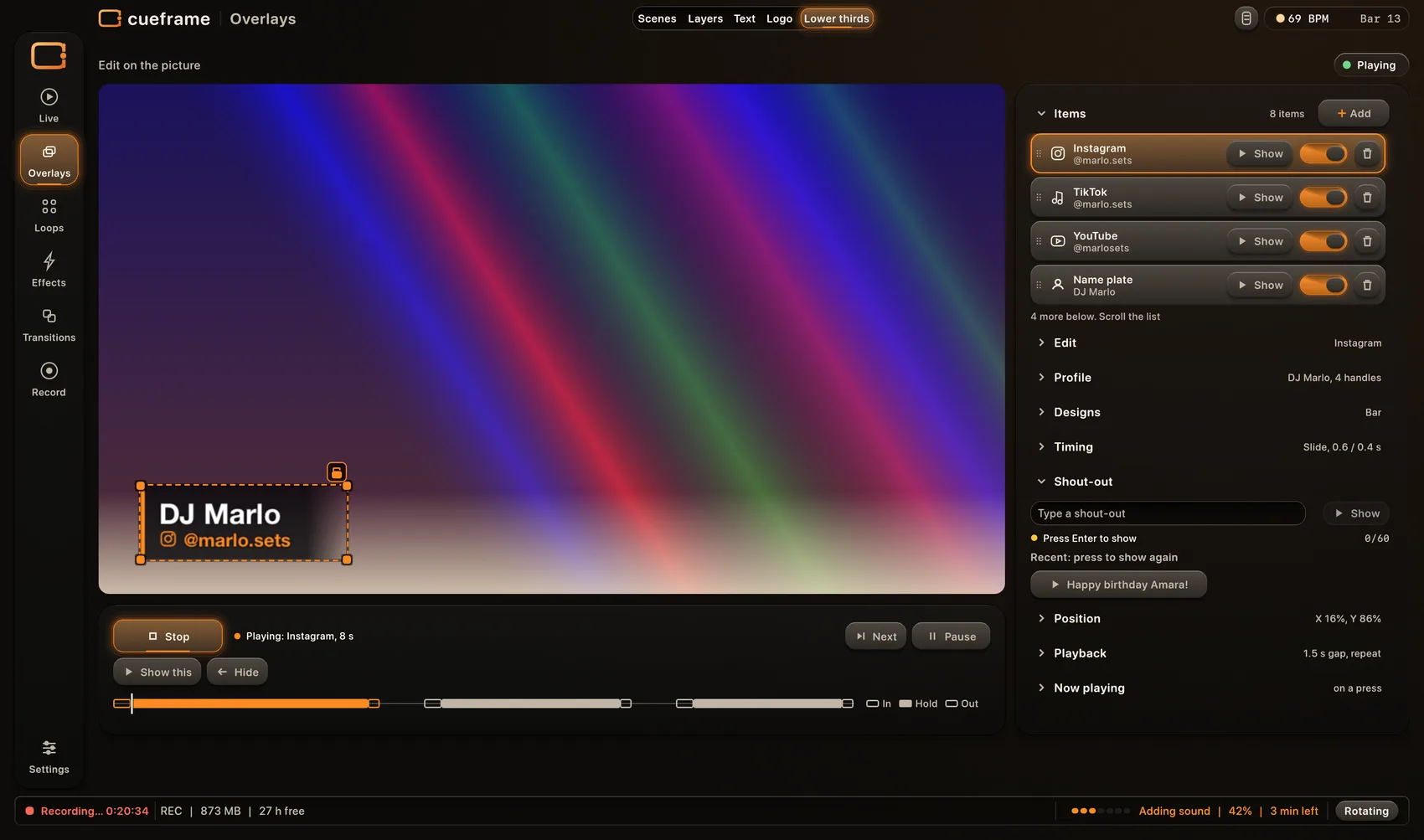Expand the Position section
1424x840 pixels.
(1210, 619)
